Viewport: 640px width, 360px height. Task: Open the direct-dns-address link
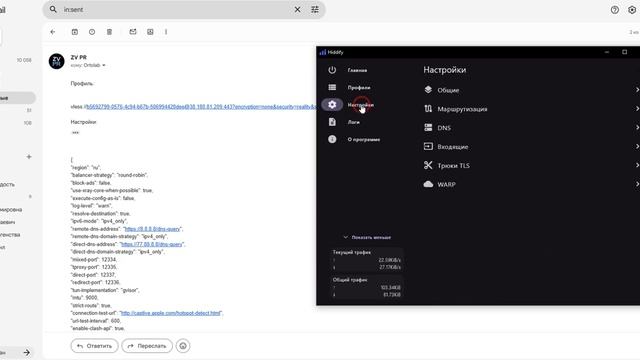click(x=152, y=244)
